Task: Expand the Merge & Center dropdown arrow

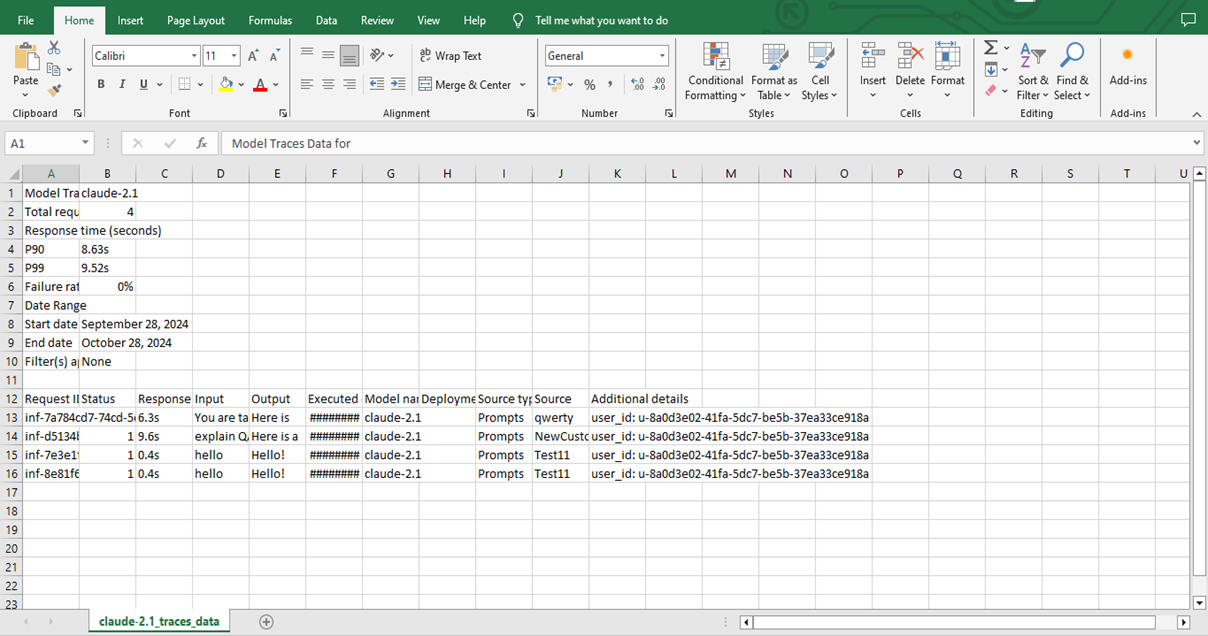Action: (x=522, y=85)
